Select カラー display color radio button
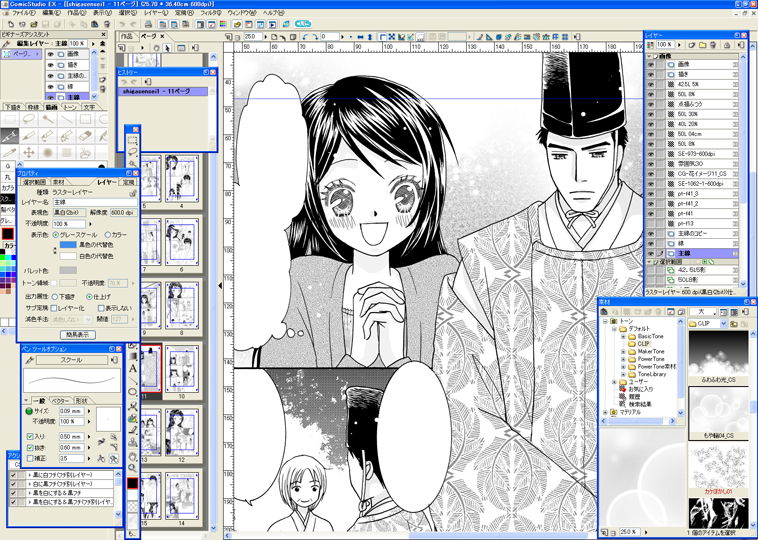Image resolution: width=758 pixels, height=540 pixels. point(108,235)
